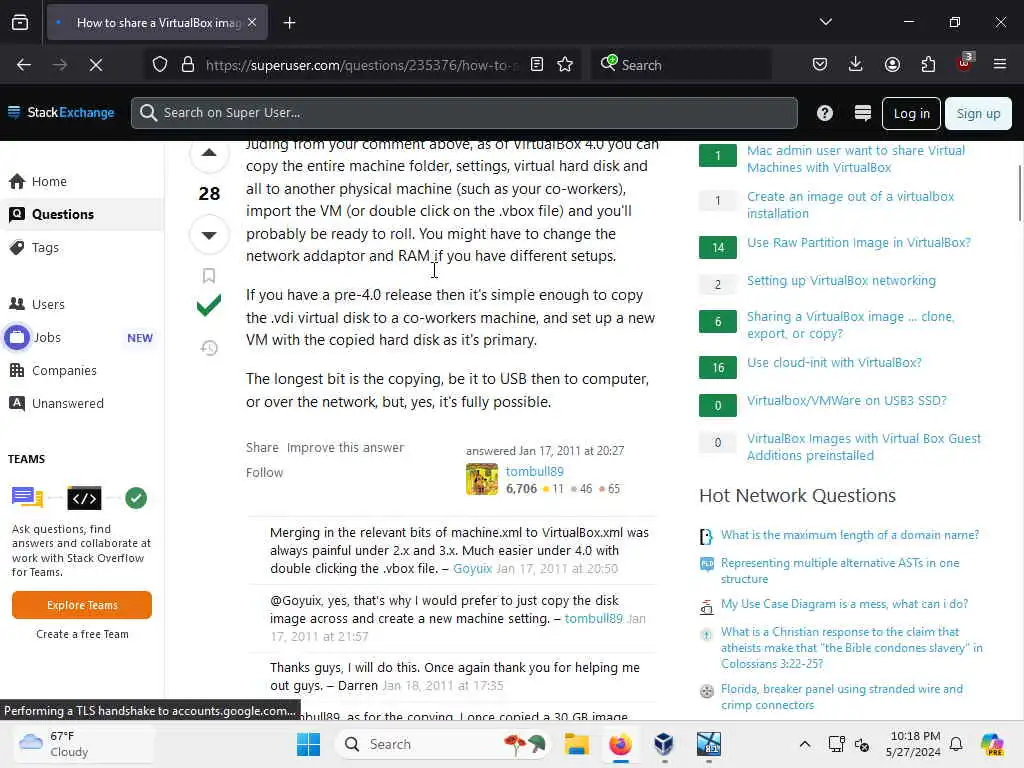The width and height of the screenshot is (1024, 768).
Task: Click the page vertical scrollbar
Action: click(1019, 193)
